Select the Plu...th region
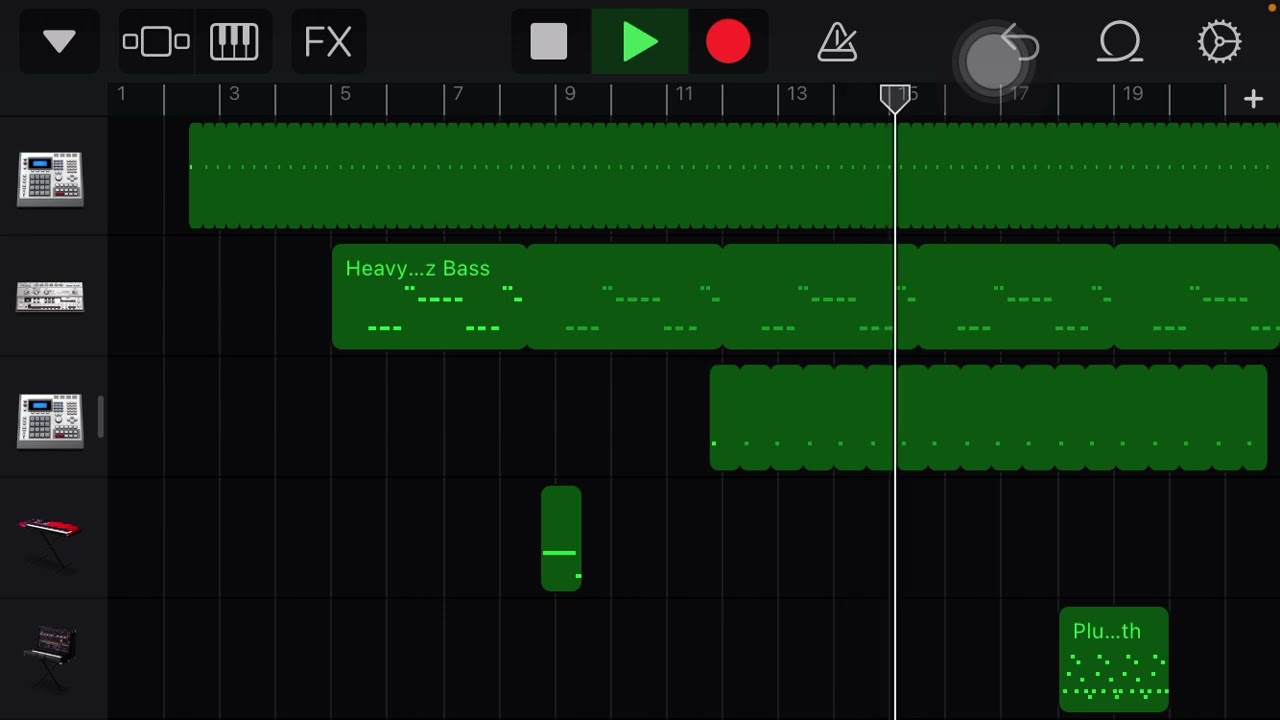Image resolution: width=1280 pixels, height=720 pixels. [1114, 660]
